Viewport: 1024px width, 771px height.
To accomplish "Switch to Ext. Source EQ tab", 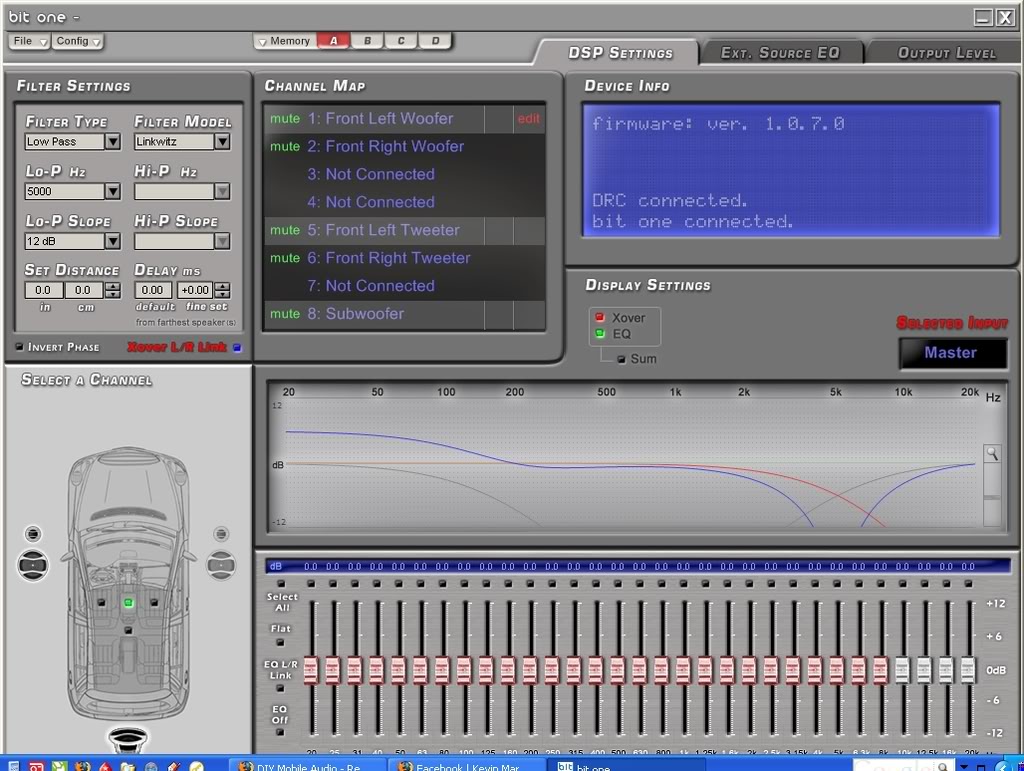I will (x=780, y=53).
